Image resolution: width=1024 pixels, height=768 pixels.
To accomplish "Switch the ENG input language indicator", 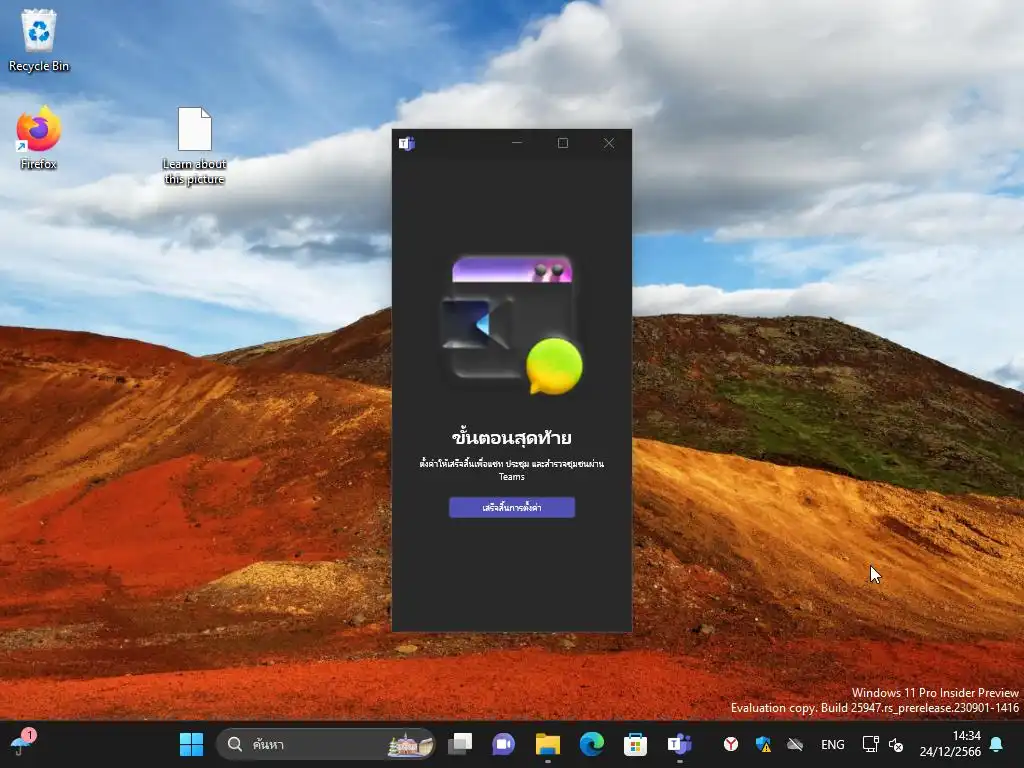I will click(833, 744).
